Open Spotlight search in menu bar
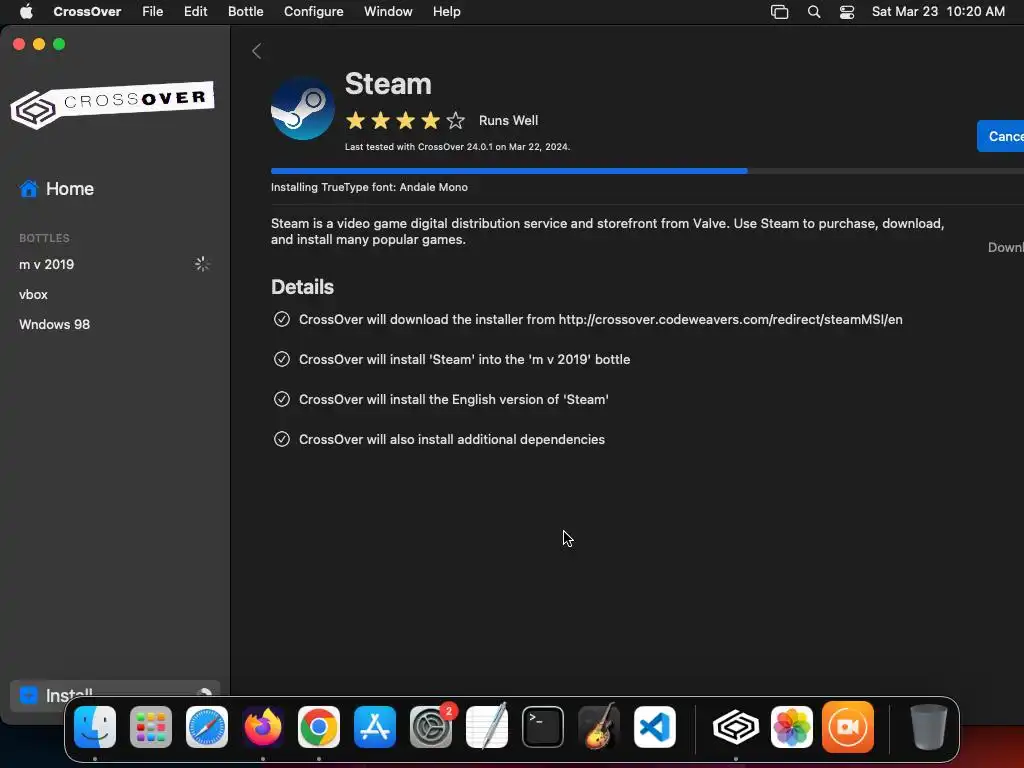Viewport: 1024px width, 768px height. point(814,12)
